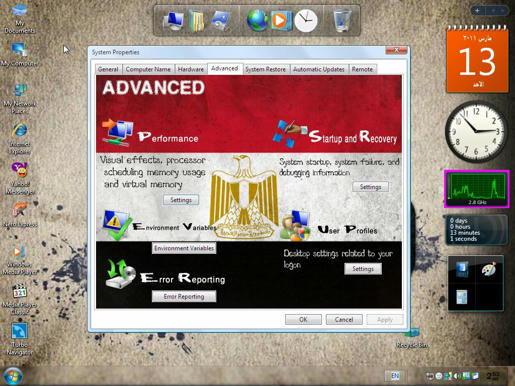515x386 pixels.
Task: Open User Profiles Settings button
Action: [x=363, y=269]
